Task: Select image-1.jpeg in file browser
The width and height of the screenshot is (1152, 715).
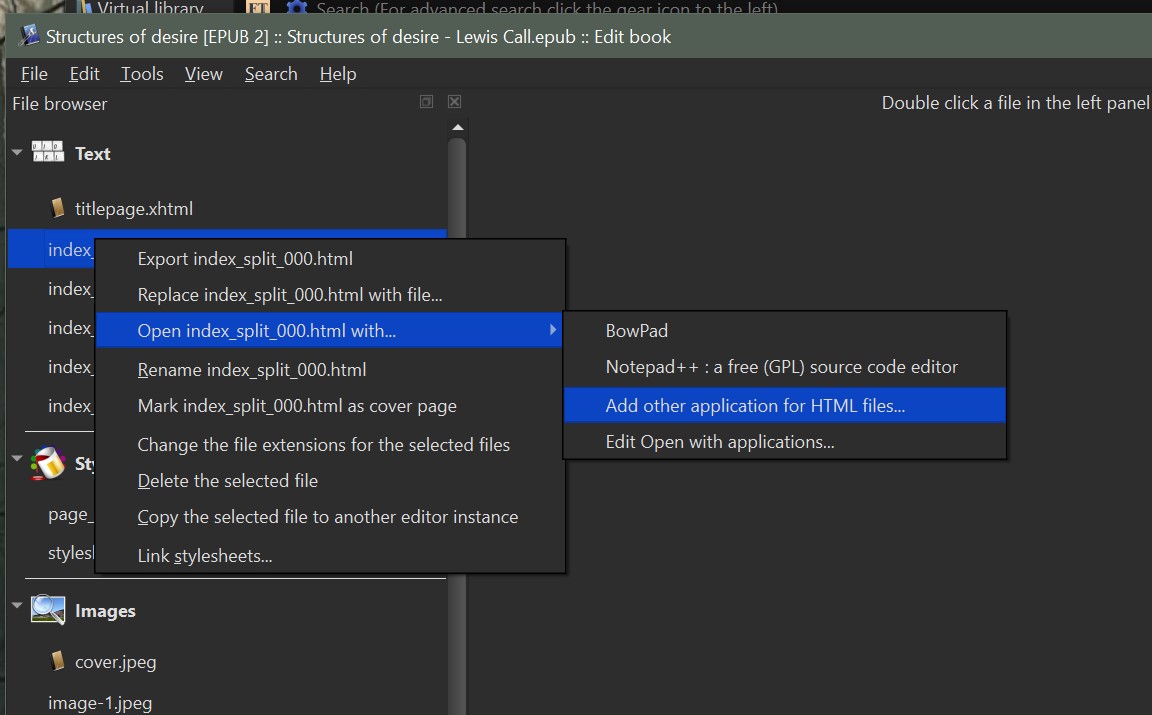Action: point(100,703)
